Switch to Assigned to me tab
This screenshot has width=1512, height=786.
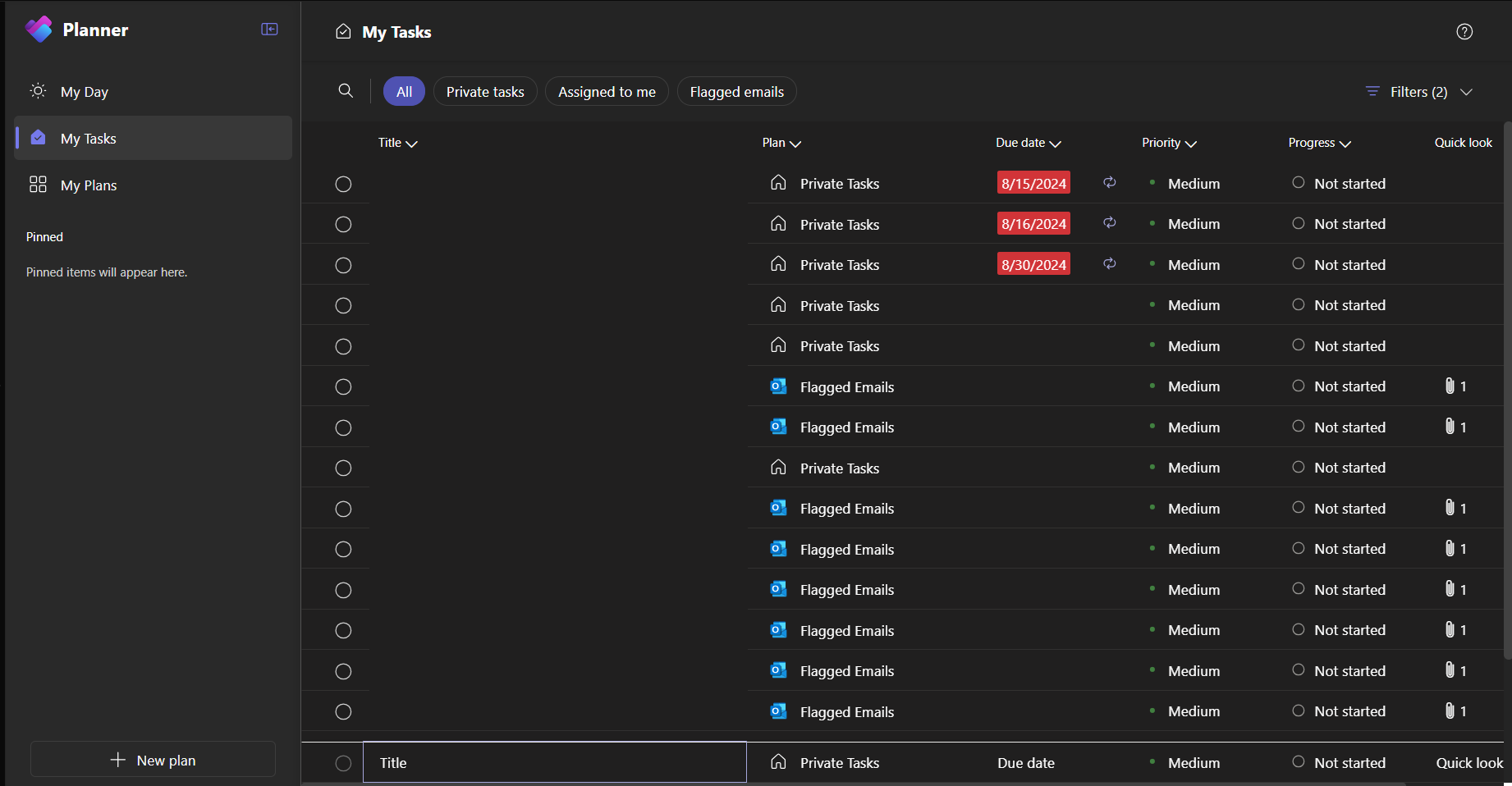tap(607, 92)
